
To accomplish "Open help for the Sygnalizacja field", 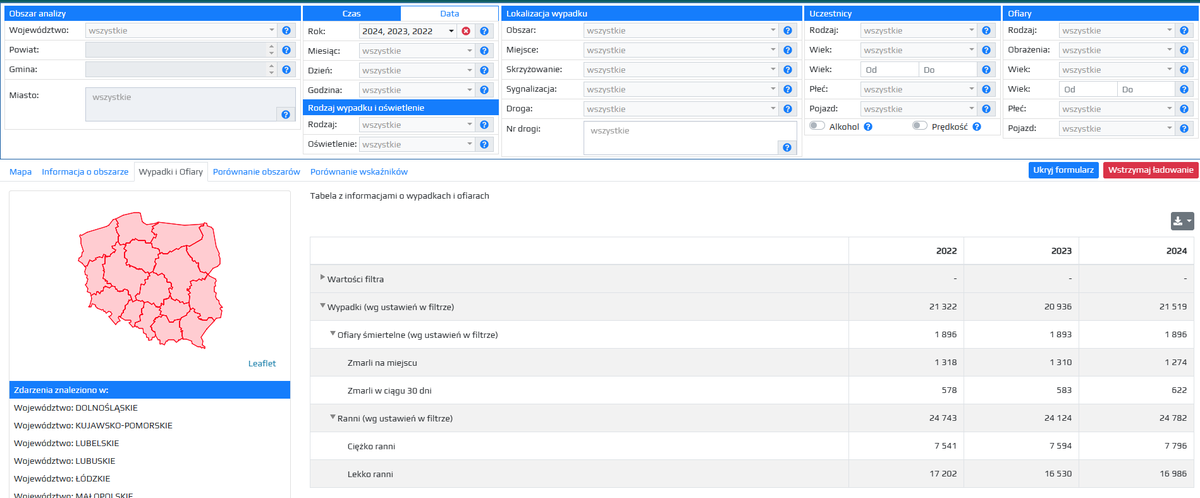I will 788,89.
